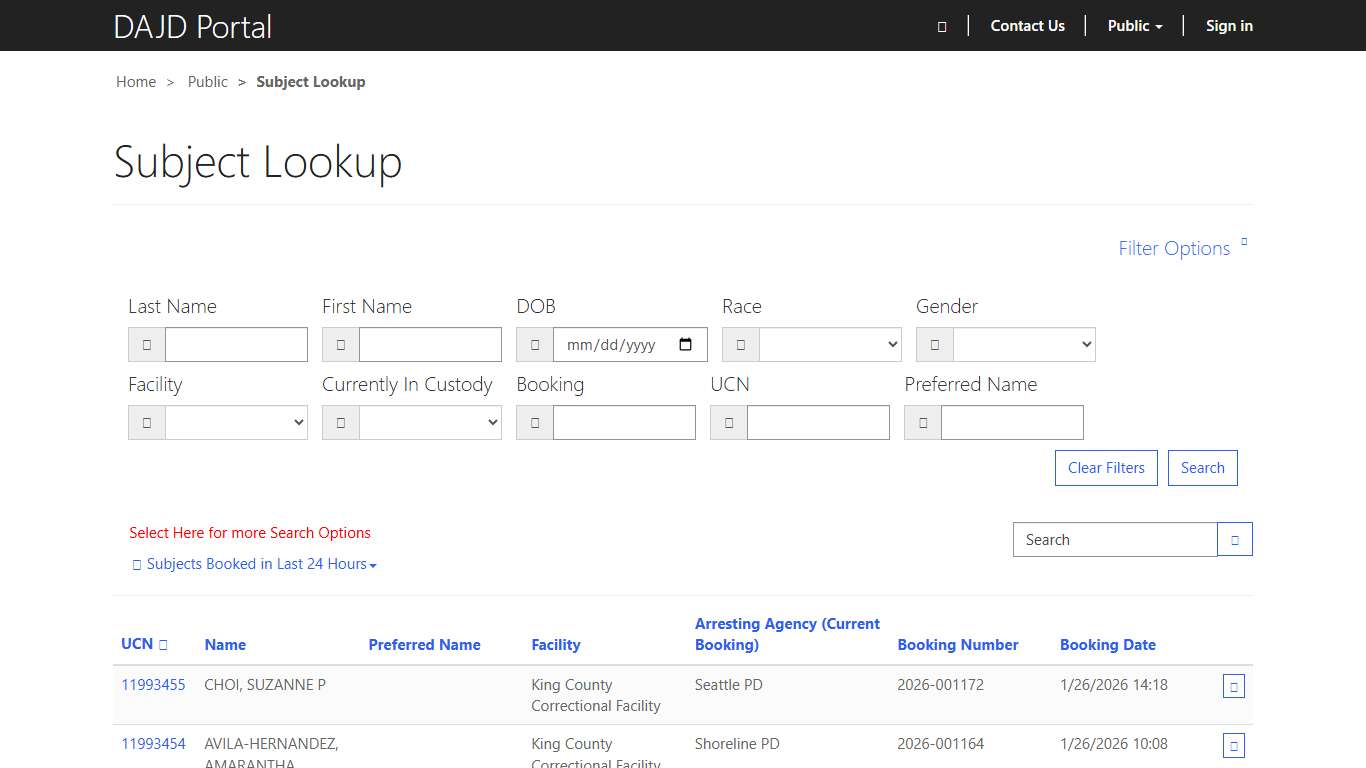
Task: Click the detail icon for booking 2026-001164
Action: point(1233,745)
